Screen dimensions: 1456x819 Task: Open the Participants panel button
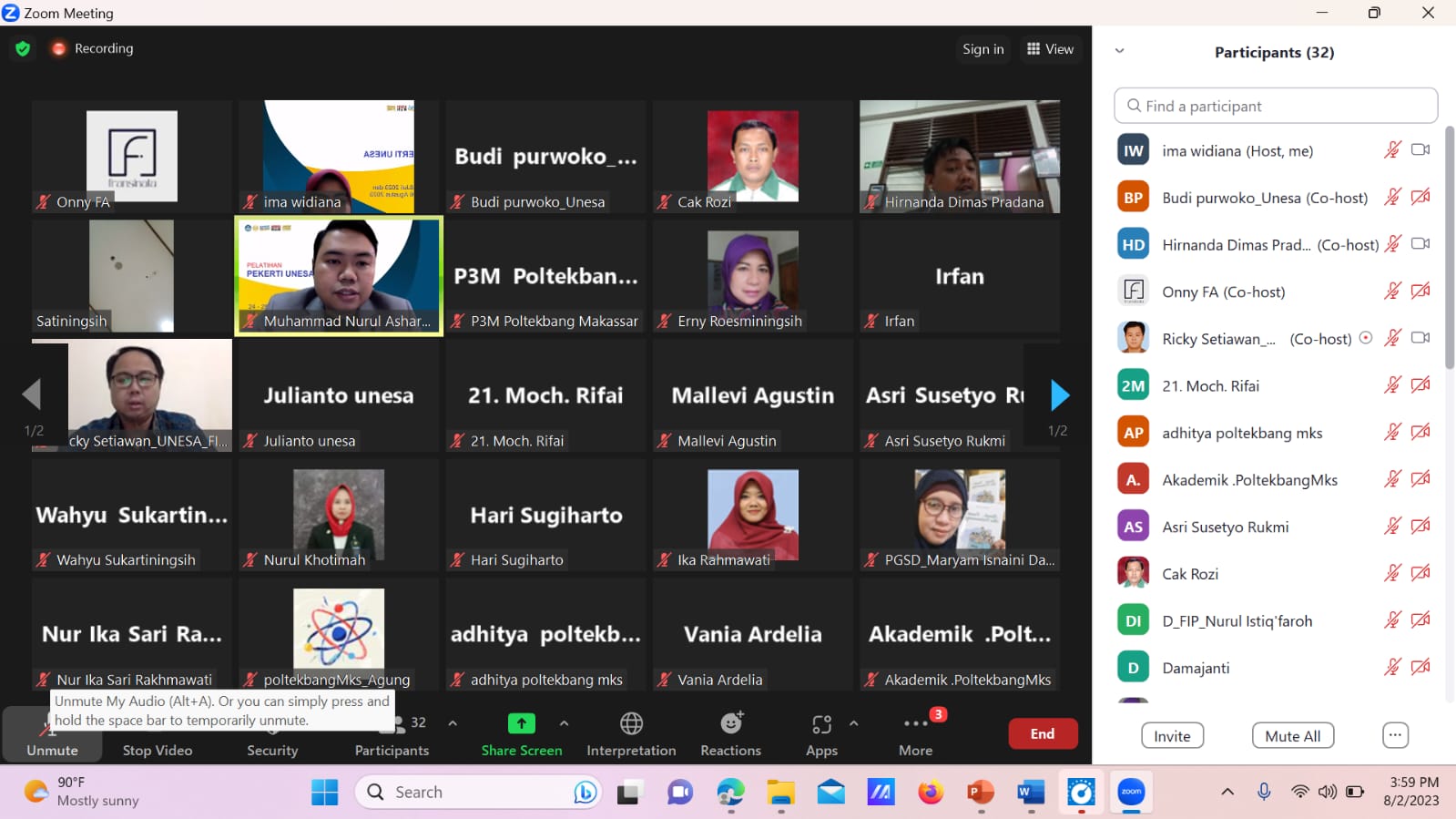click(x=392, y=734)
